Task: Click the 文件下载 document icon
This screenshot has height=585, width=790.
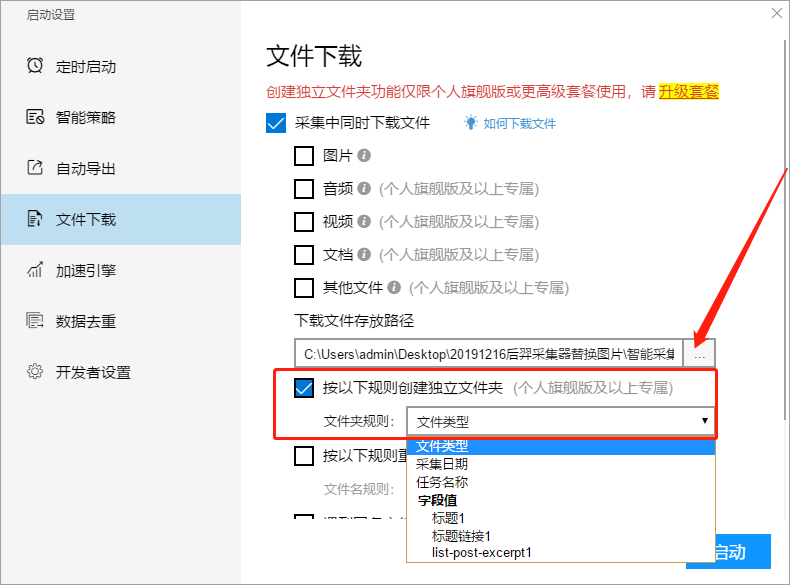Action: point(35,219)
